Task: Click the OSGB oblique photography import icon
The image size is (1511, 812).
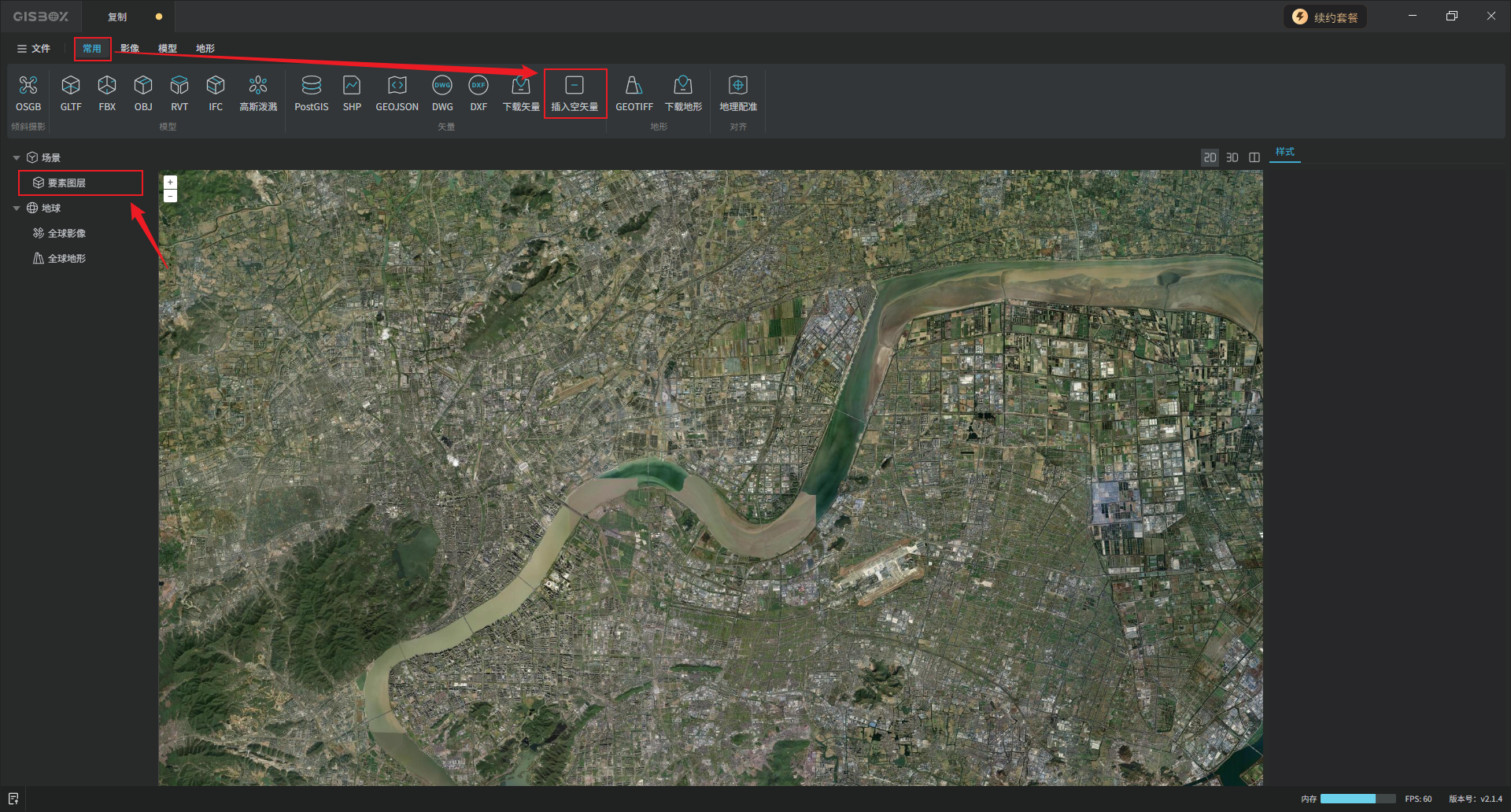Action: pos(28,93)
